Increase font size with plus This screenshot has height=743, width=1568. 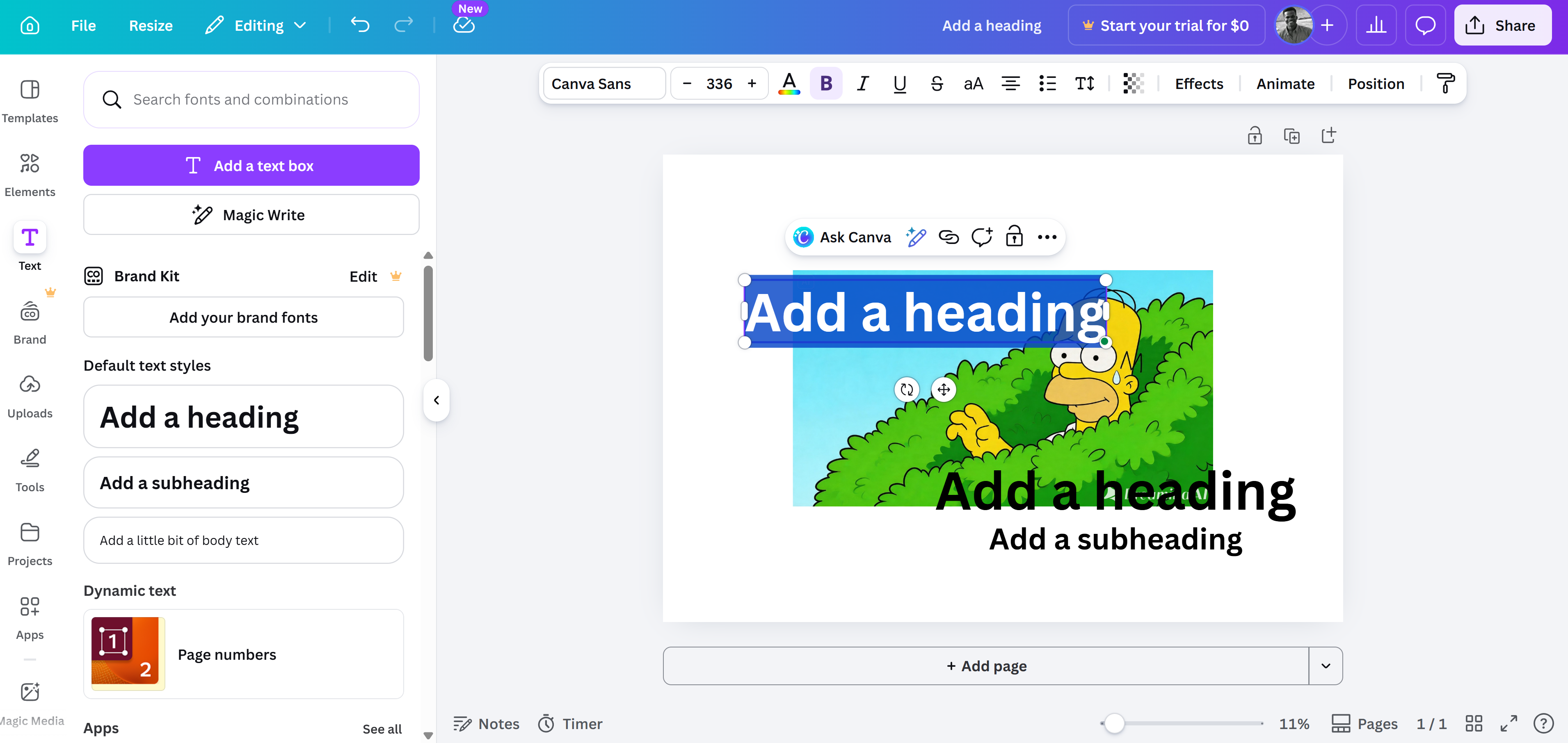[x=752, y=83]
